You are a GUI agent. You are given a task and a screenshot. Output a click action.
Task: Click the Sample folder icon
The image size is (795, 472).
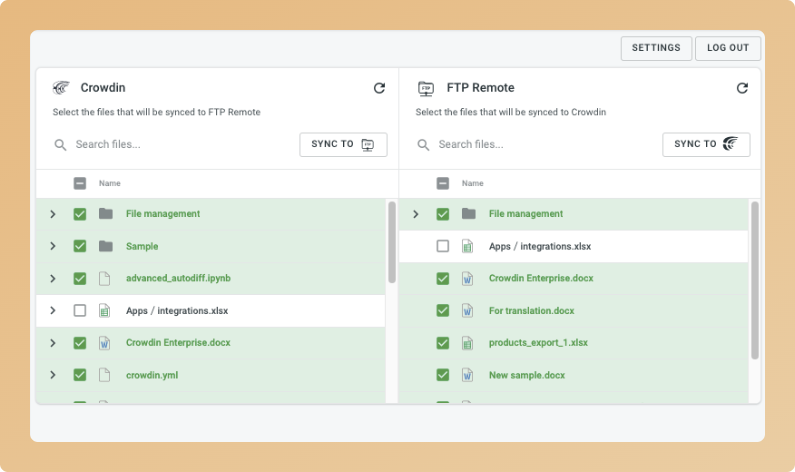point(105,246)
